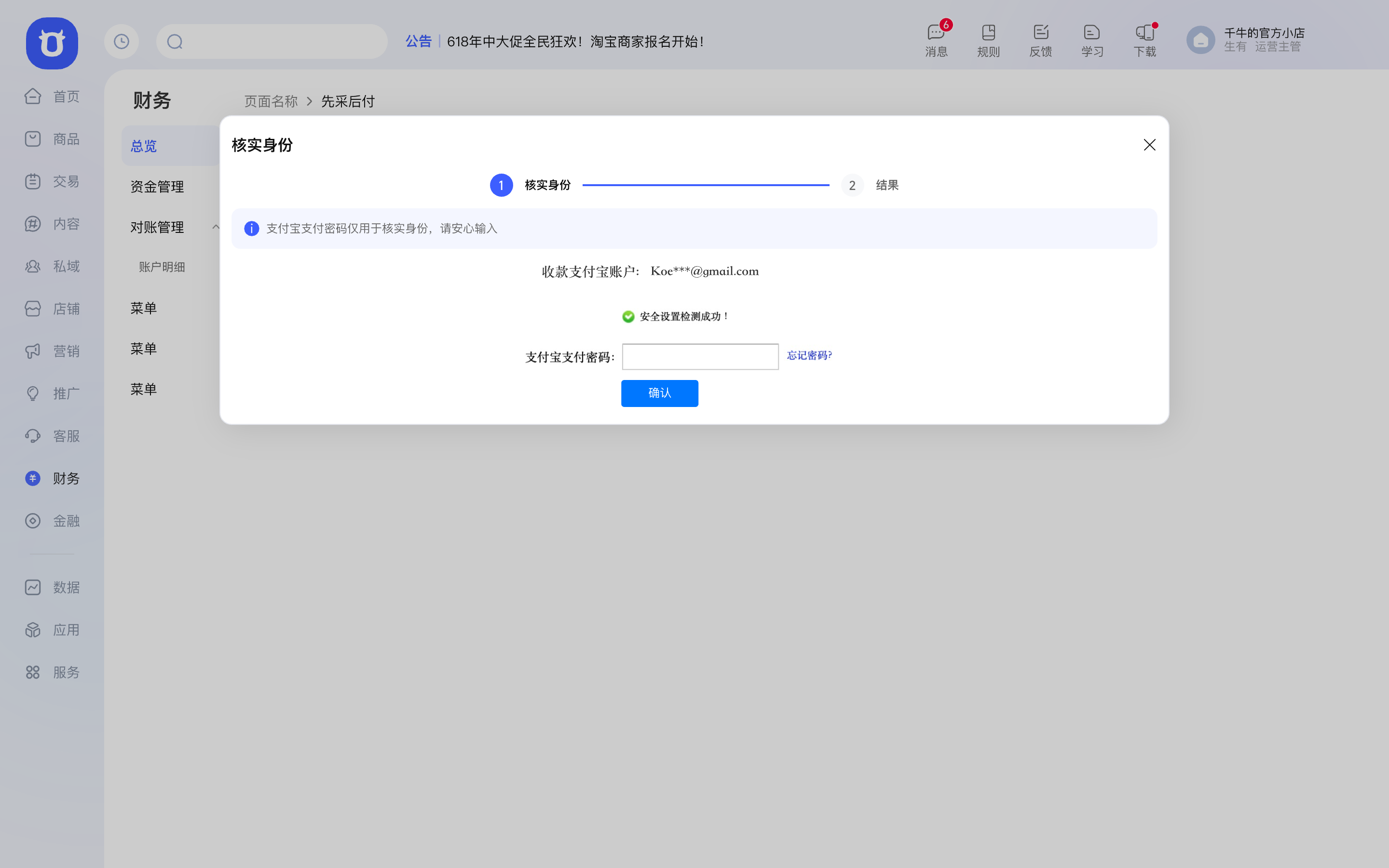Click the Qianniu bull logo icon

tap(52, 43)
